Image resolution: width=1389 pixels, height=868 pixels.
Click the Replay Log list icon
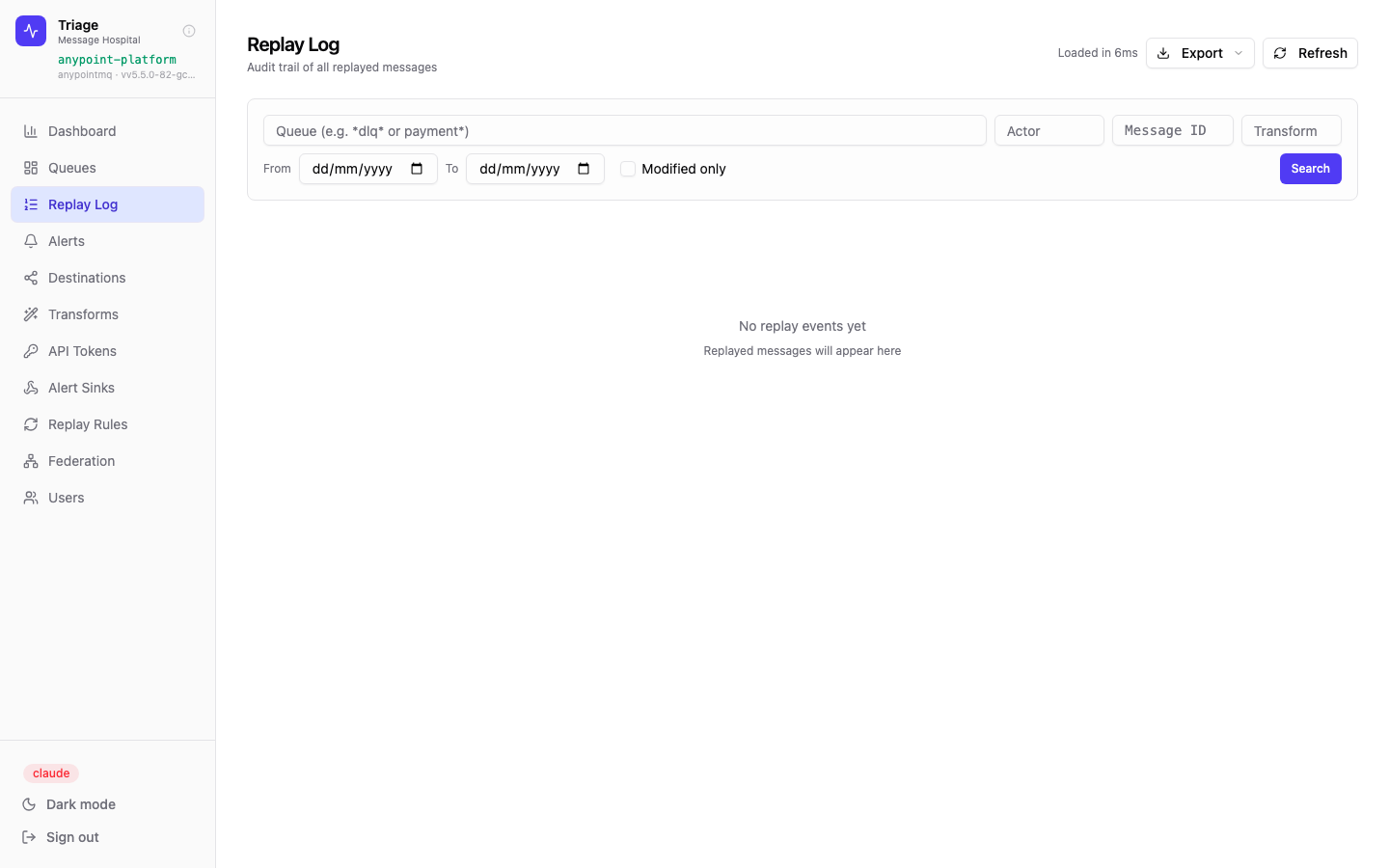[x=31, y=204]
